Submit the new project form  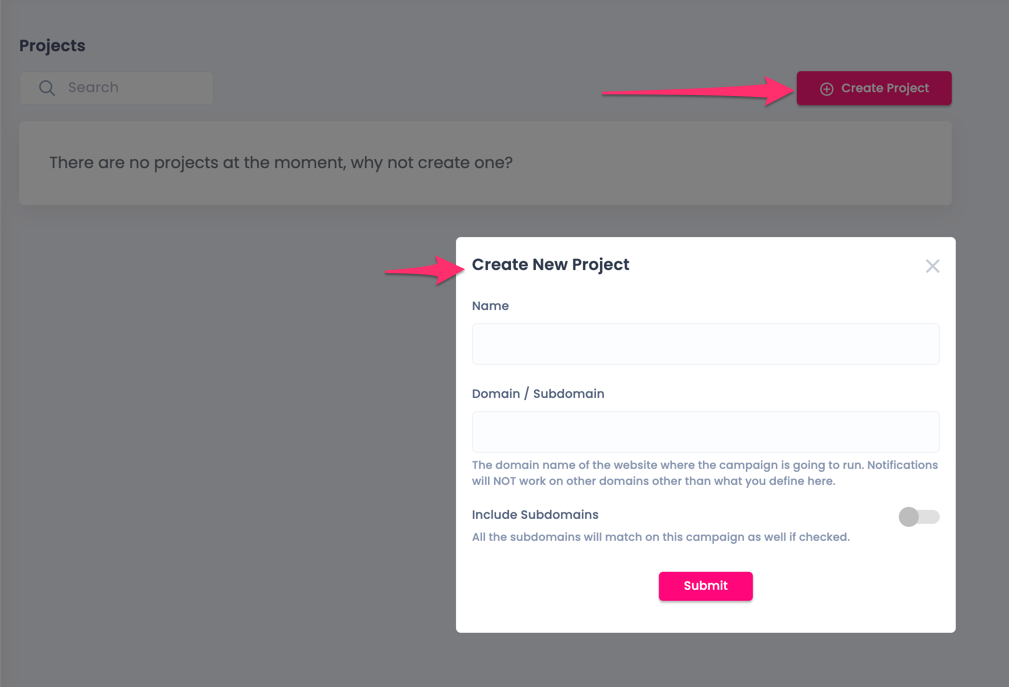tap(705, 586)
